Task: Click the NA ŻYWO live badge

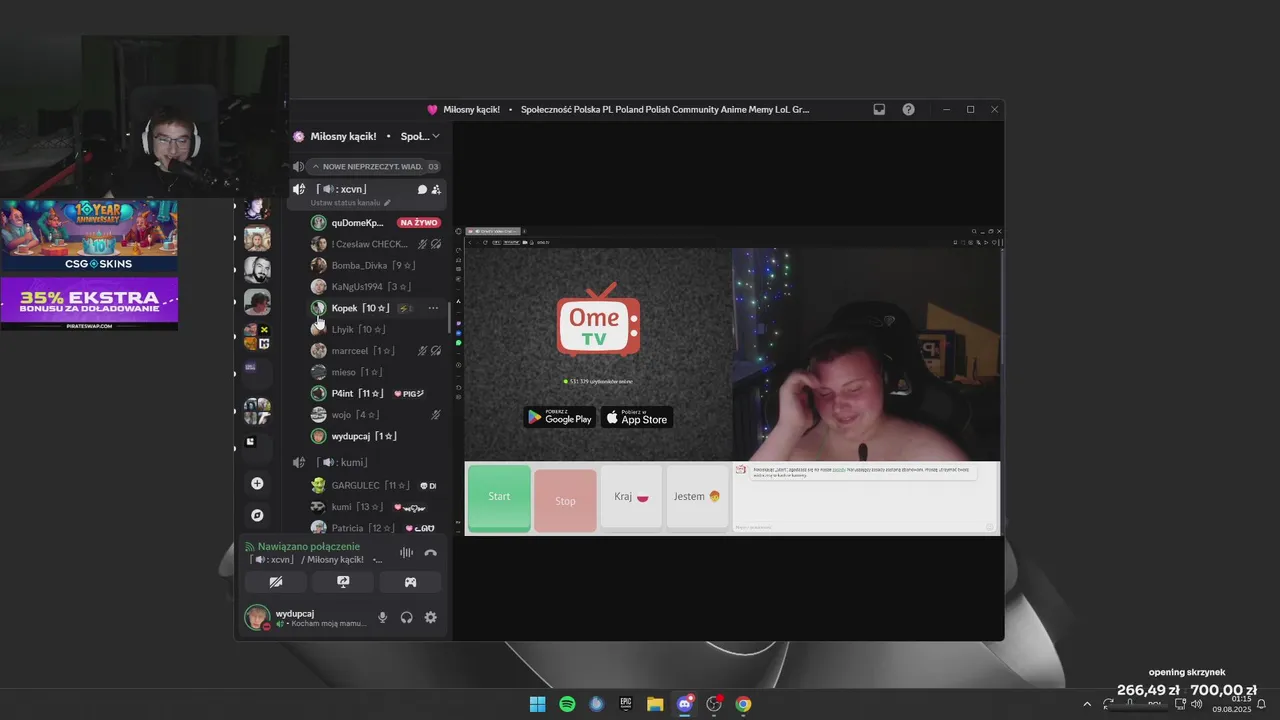Action: point(419,223)
